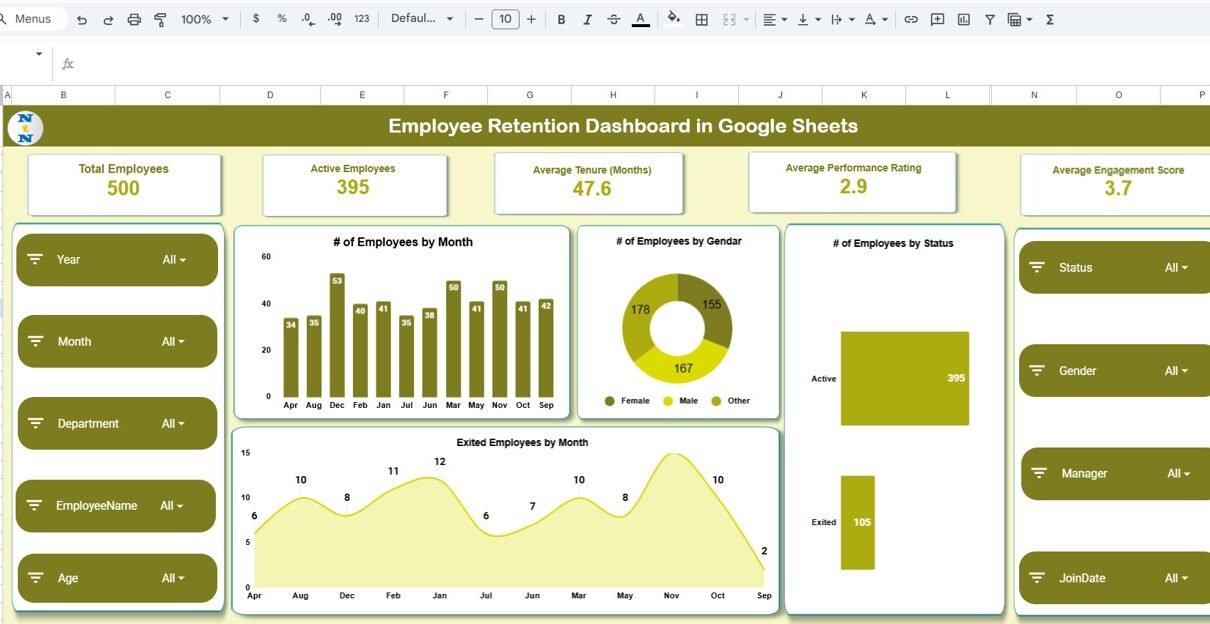Screen dimensions: 1210x624
Task: Toggle italic formatting
Action: pyautogui.click(x=587, y=19)
